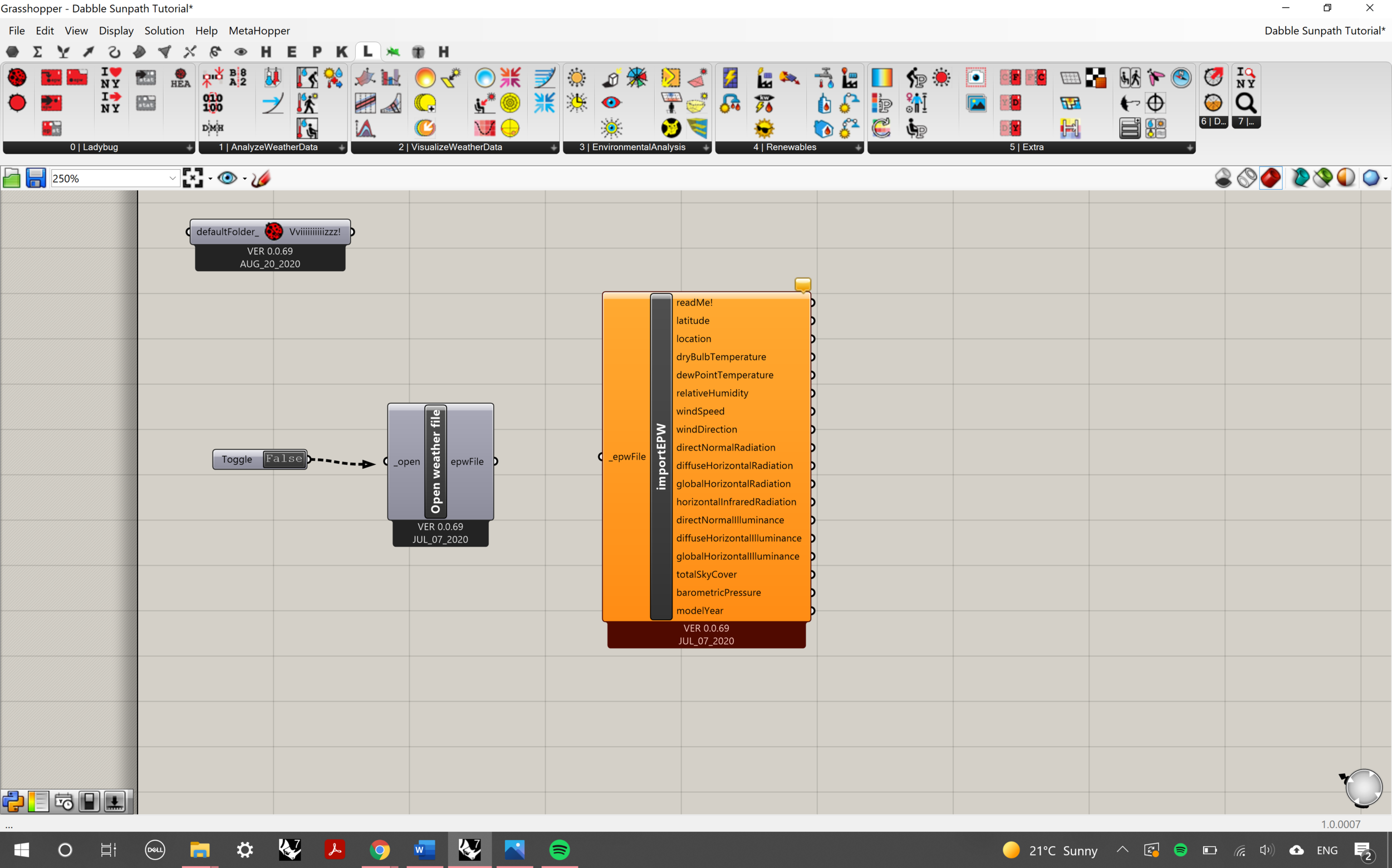1392x868 pixels.
Task: Switch to the K ribbon tab
Action: (x=341, y=51)
